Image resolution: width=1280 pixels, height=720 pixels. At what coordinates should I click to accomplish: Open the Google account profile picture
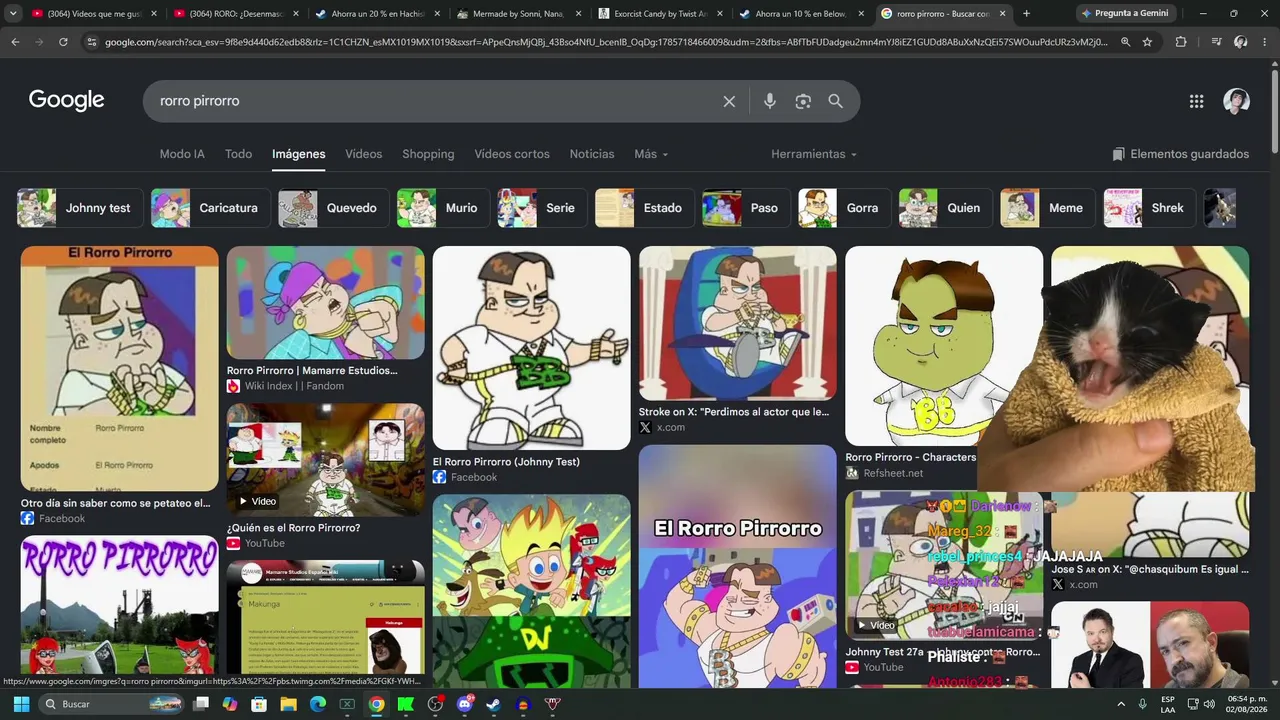pyautogui.click(x=1237, y=101)
